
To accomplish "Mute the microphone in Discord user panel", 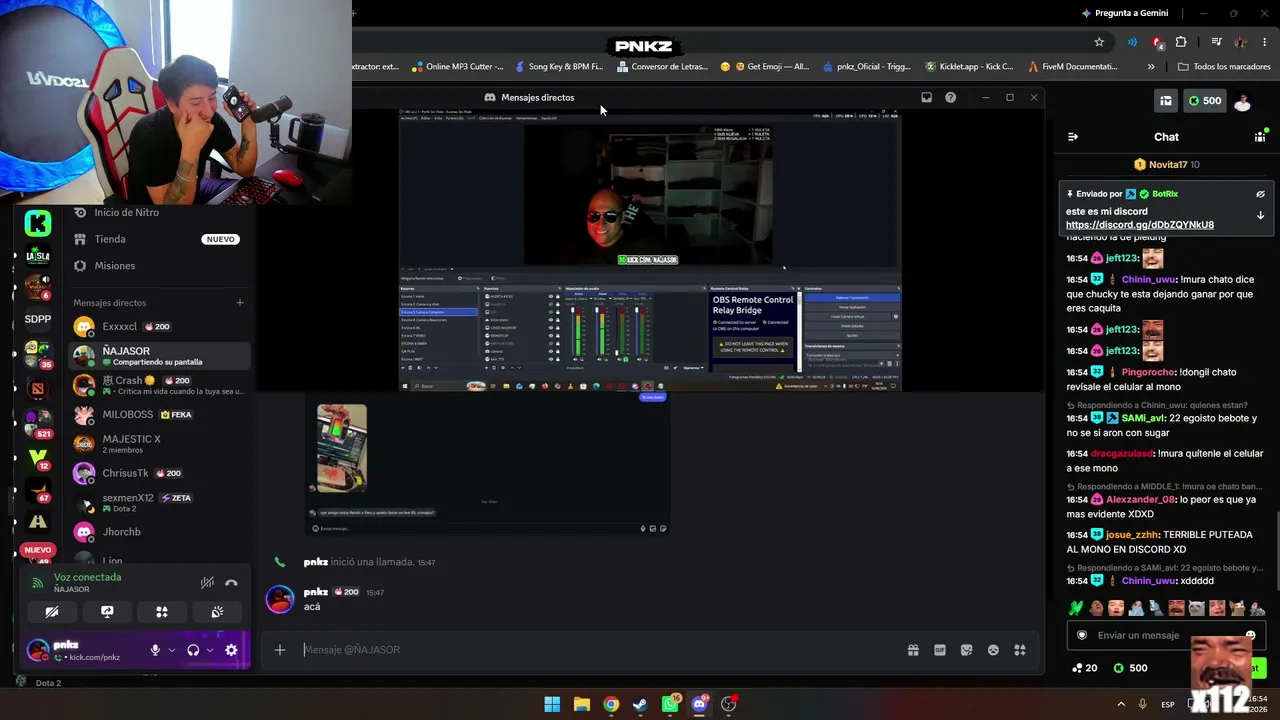I will (x=155, y=650).
